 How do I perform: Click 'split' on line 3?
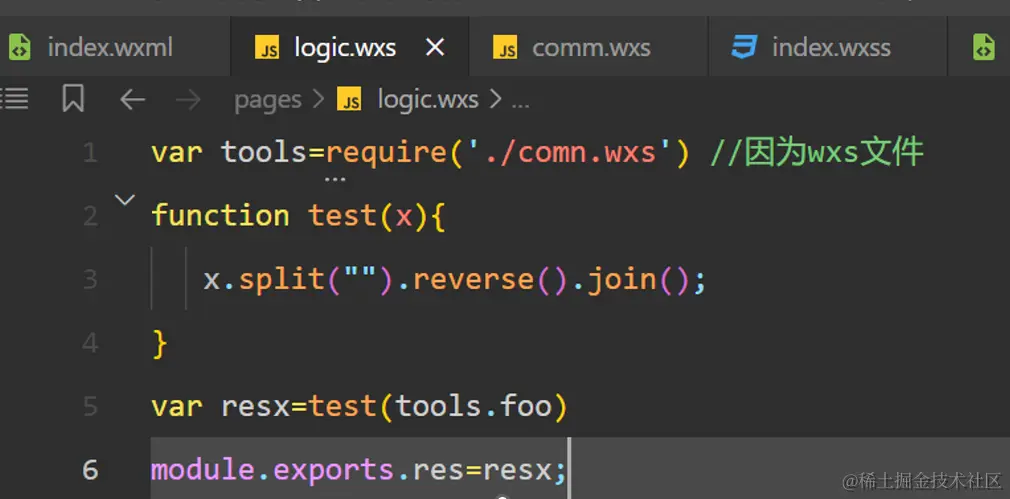click(281, 279)
